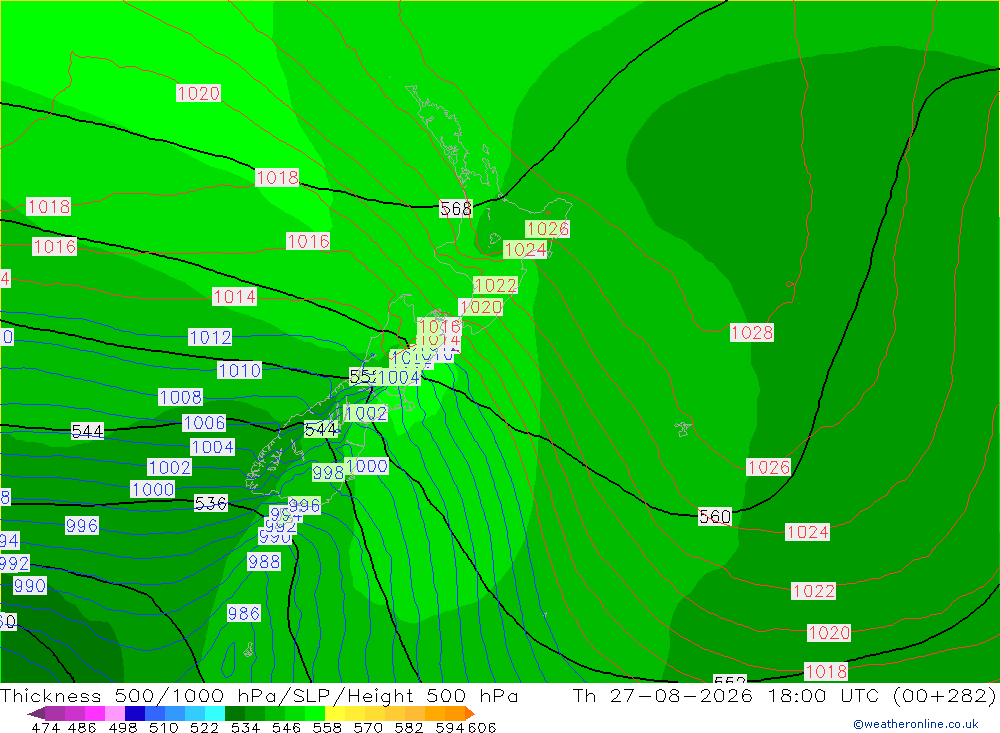
Task: Select the dark blue legend swatch
Action: pyautogui.click(x=135, y=713)
